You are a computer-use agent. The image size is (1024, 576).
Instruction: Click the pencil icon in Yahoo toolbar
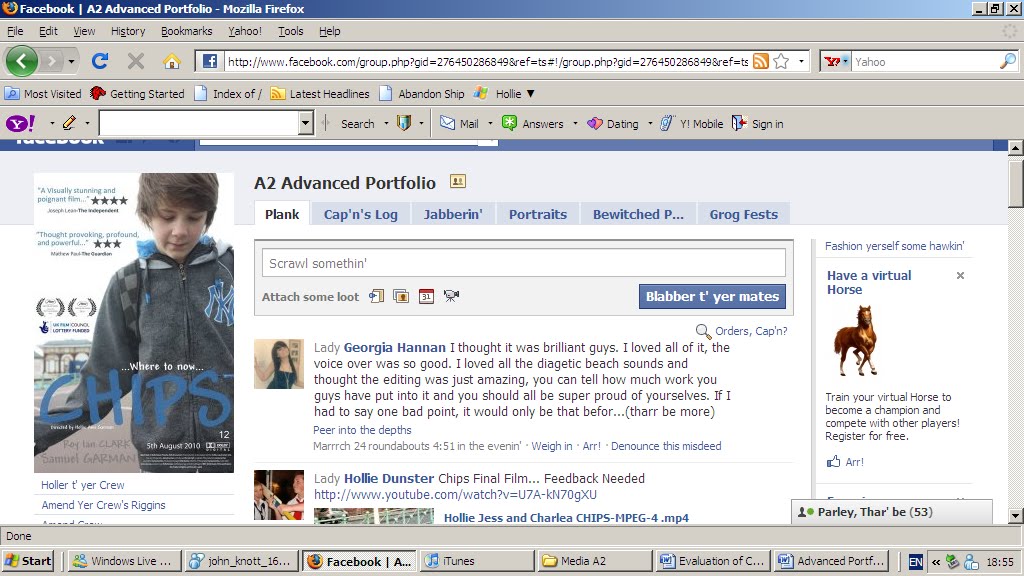(x=69, y=123)
